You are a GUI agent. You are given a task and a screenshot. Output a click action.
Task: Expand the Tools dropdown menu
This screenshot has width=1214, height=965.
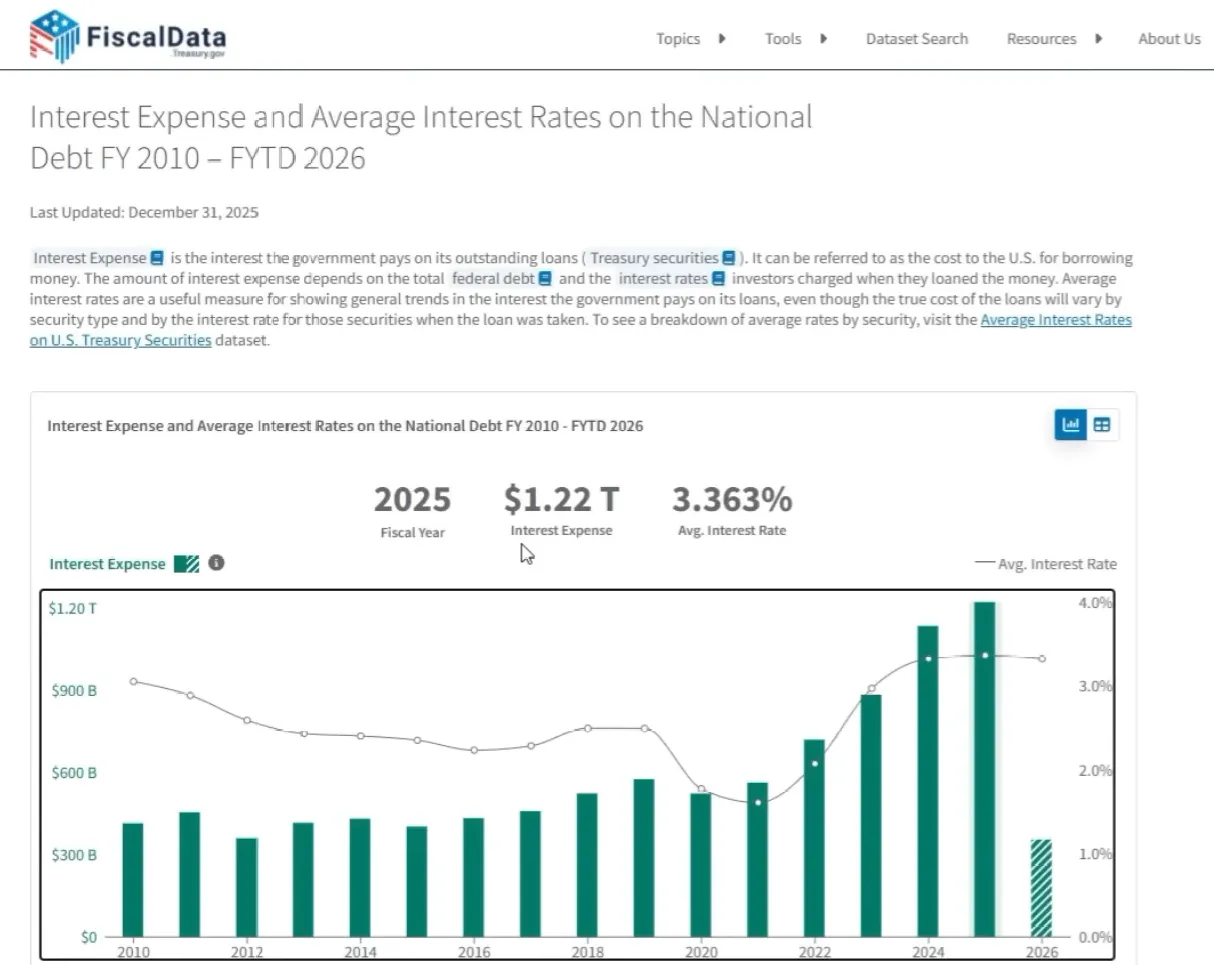click(796, 39)
